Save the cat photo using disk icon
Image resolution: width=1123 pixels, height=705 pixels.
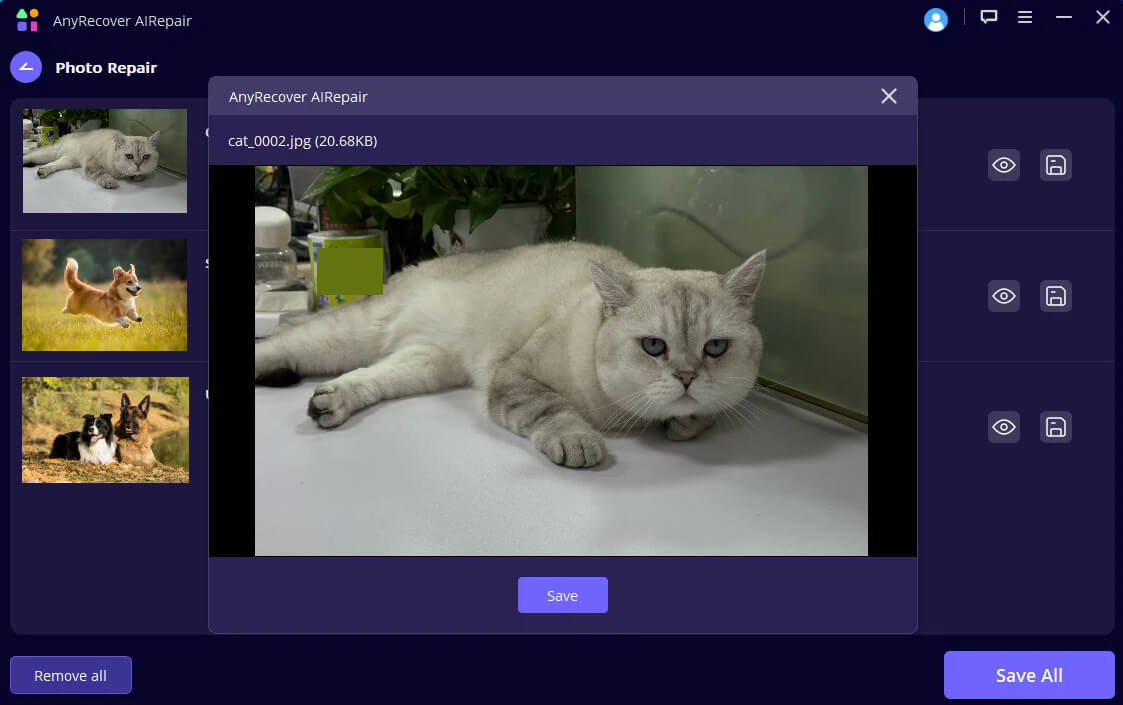click(1055, 165)
